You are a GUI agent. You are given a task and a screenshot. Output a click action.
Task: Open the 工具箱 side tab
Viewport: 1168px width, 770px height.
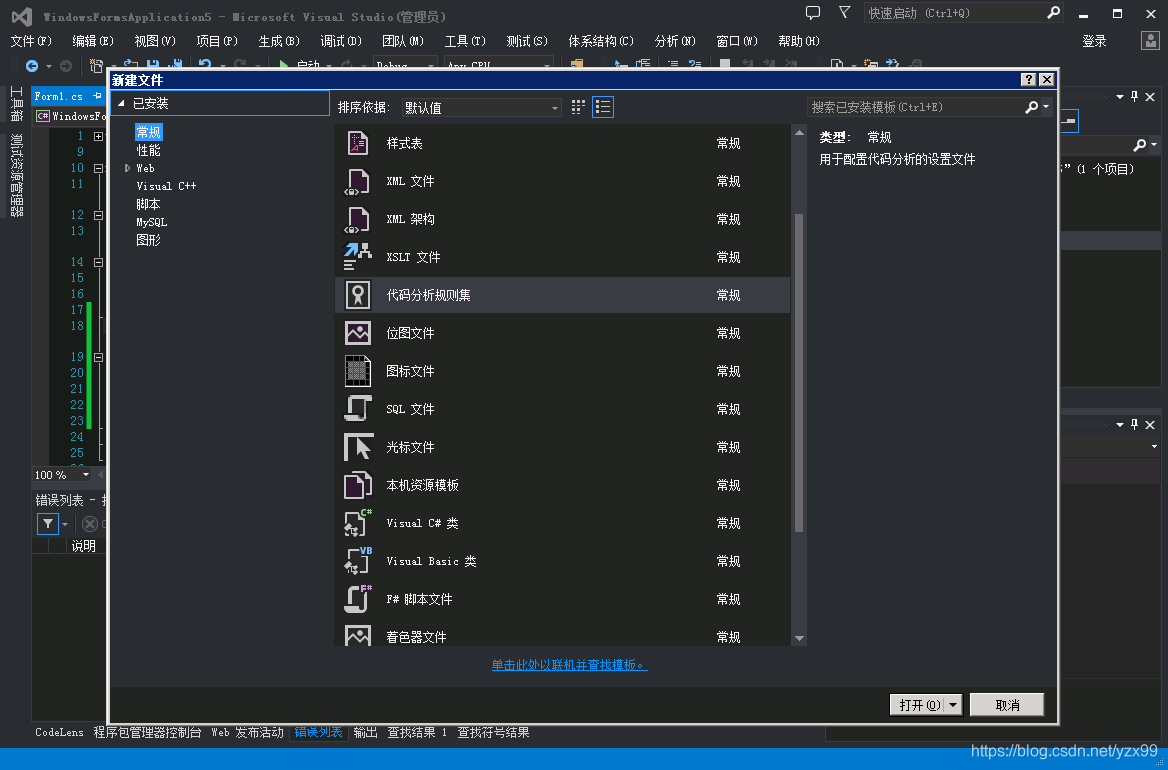16,104
